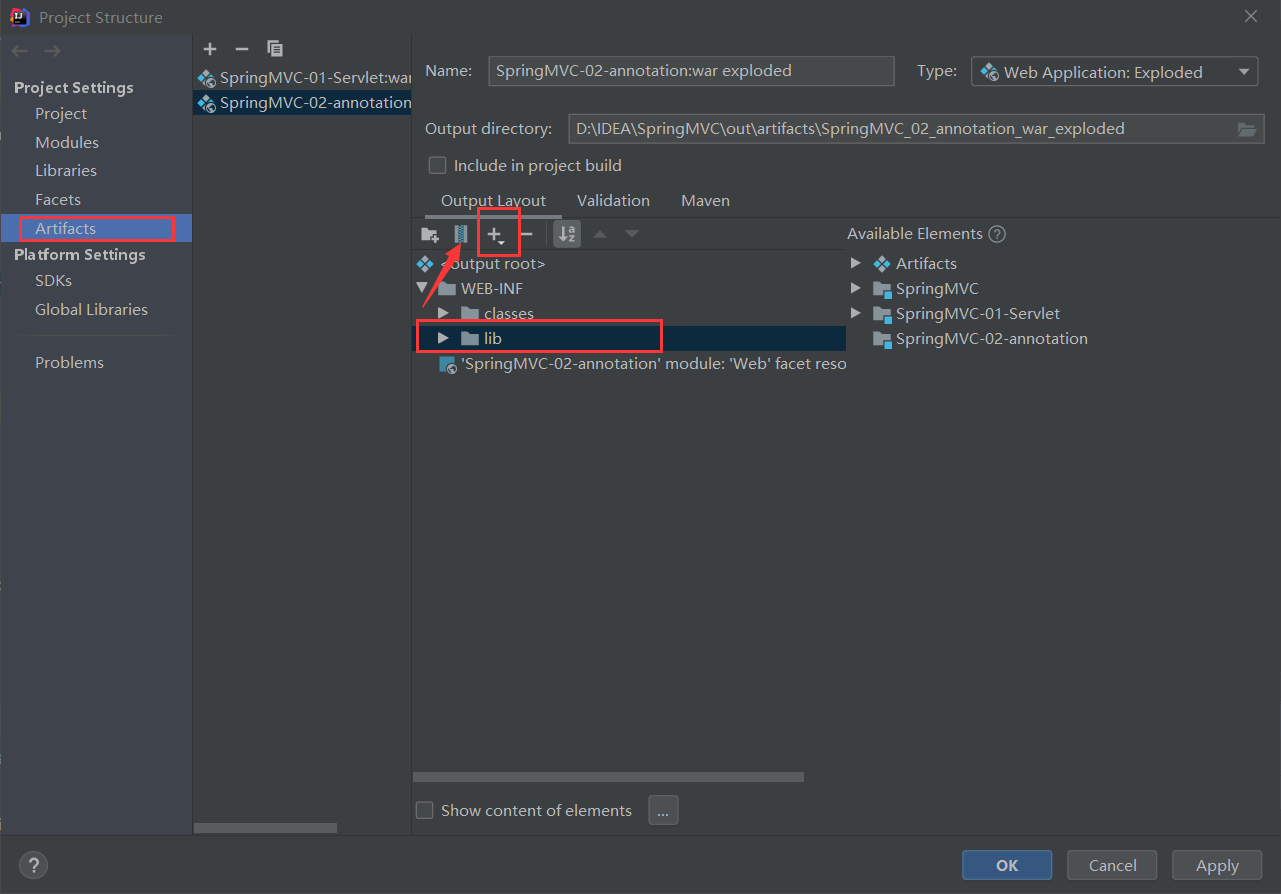
Task: Remove selected artifact with minus icon
Action: click(x=241, y=49)
